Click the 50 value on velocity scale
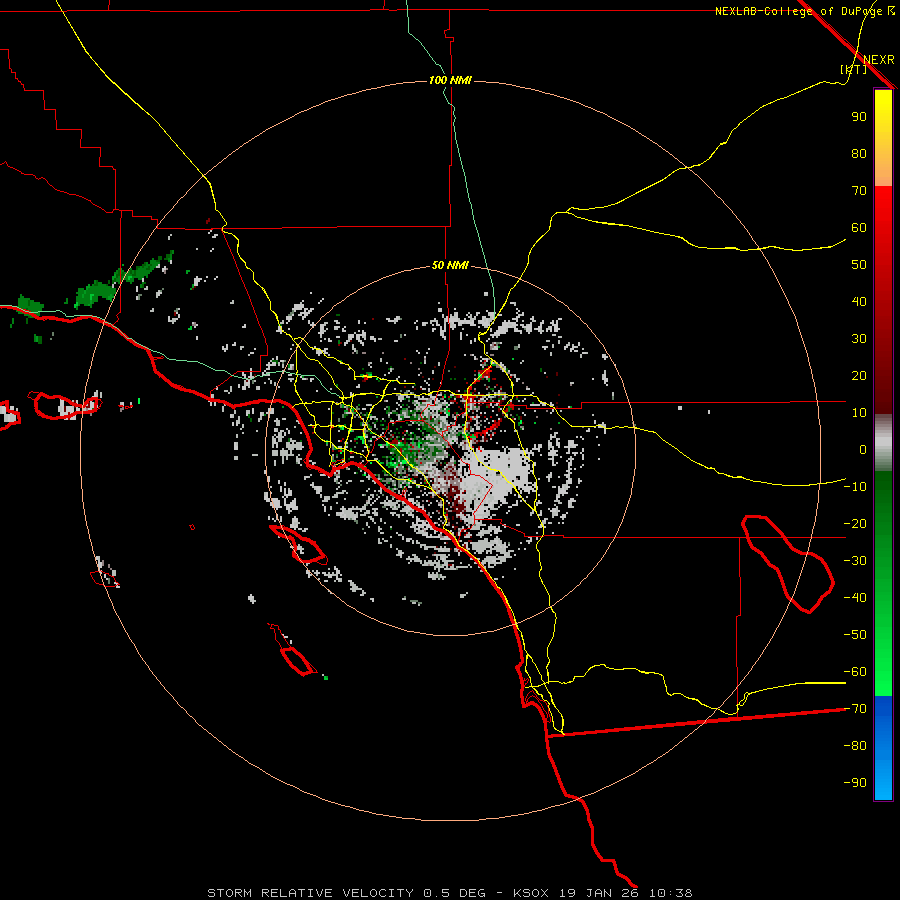Screen dimensions: 900x900 [859, 265]
